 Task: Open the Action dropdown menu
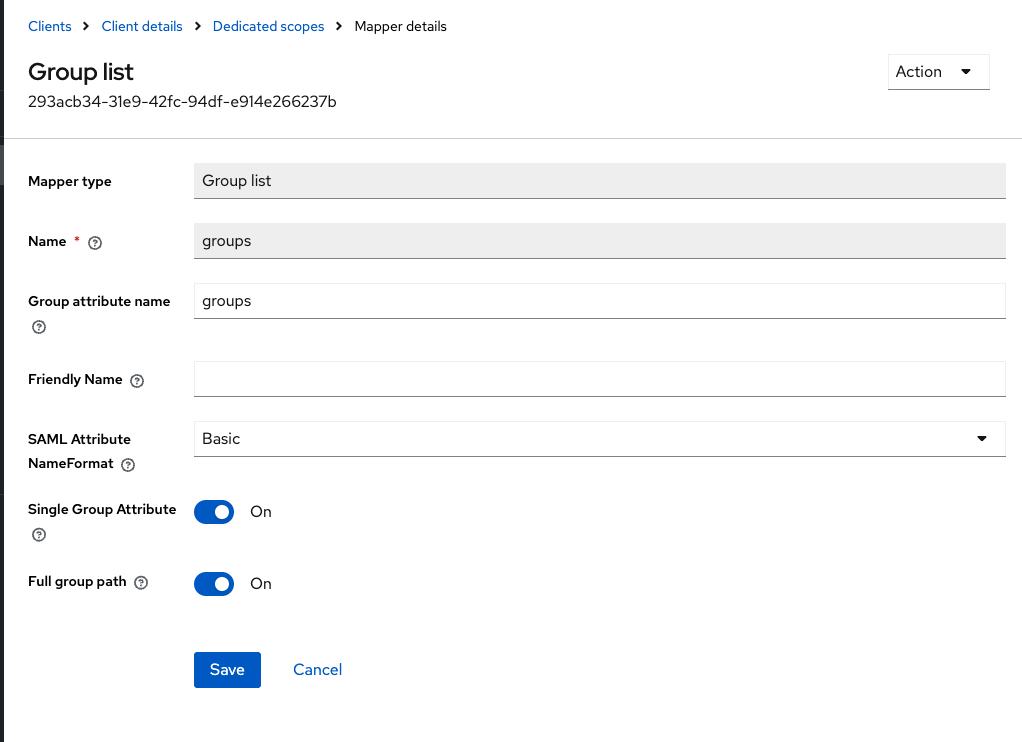click(936, 71)
